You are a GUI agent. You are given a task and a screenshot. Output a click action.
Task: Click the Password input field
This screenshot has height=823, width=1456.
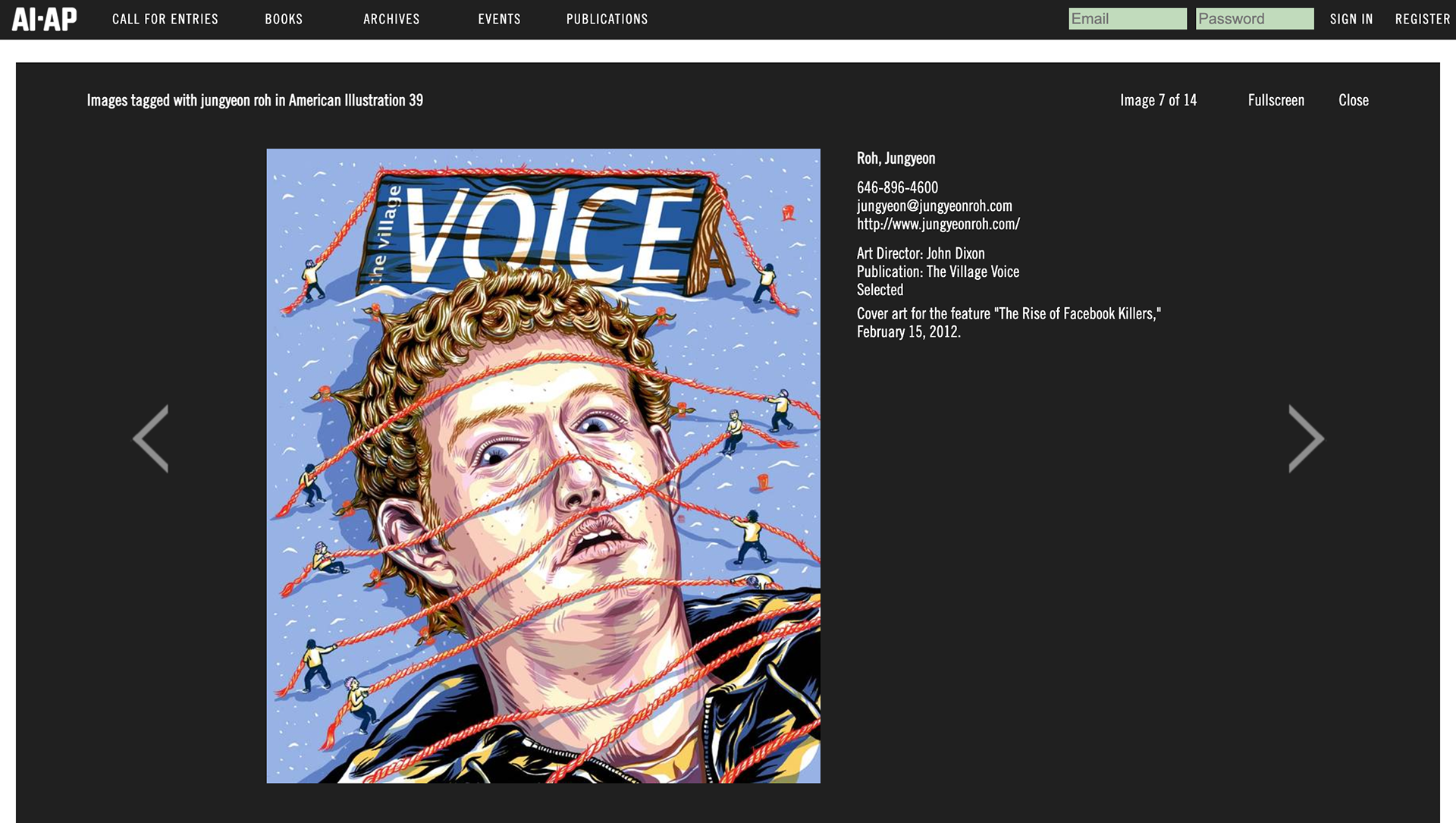[x=1254, y=19]
